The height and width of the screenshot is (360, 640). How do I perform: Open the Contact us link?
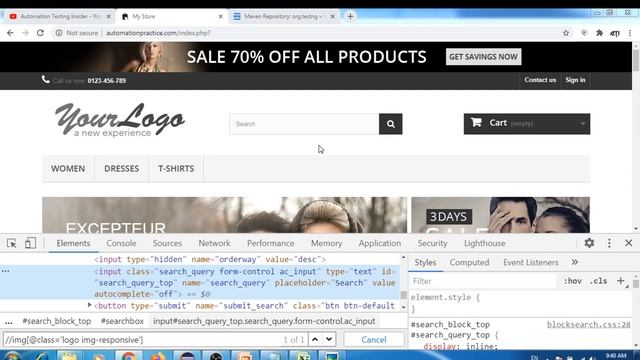coord(540,80)
